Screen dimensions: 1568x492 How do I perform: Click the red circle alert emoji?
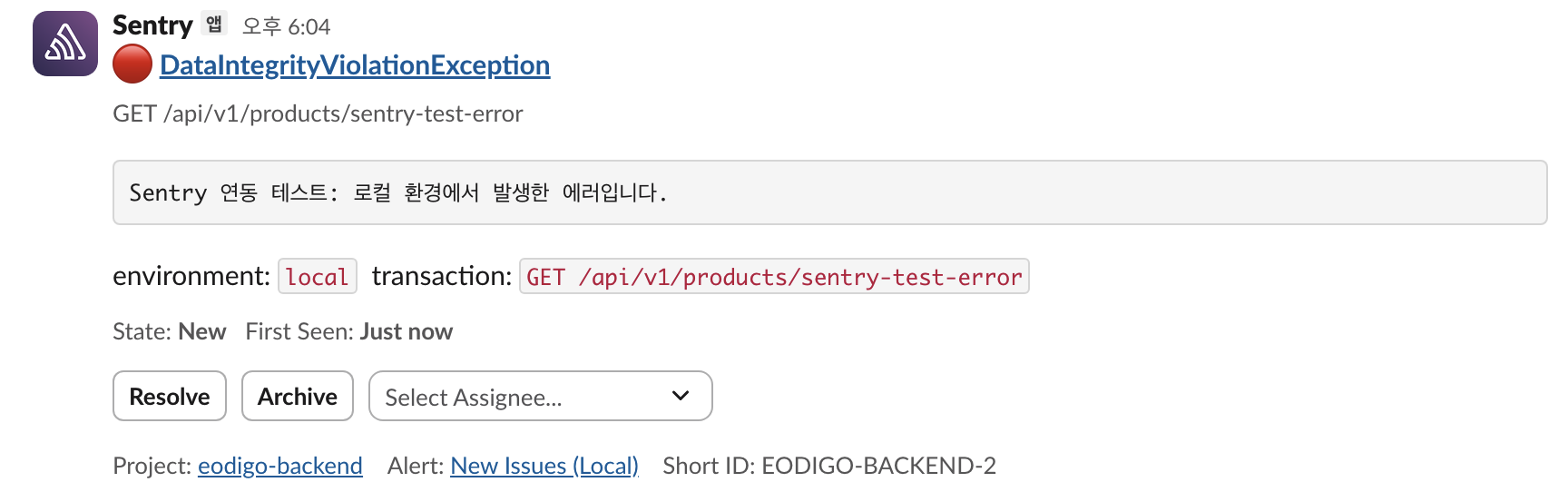(x=132, y=64)
